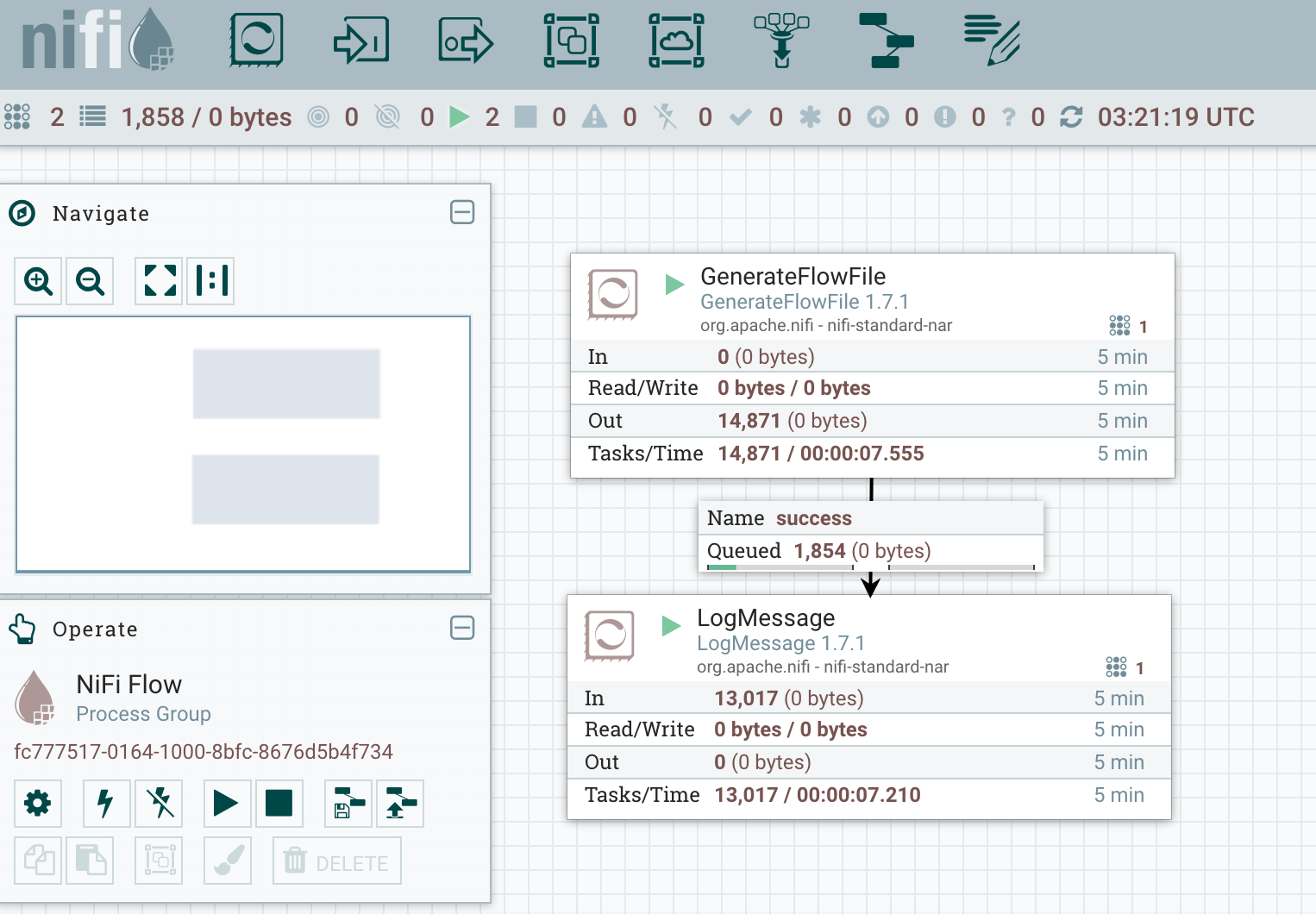Select the Remote Process Group icon
1316x914 pixels.
tap(676, 41)
